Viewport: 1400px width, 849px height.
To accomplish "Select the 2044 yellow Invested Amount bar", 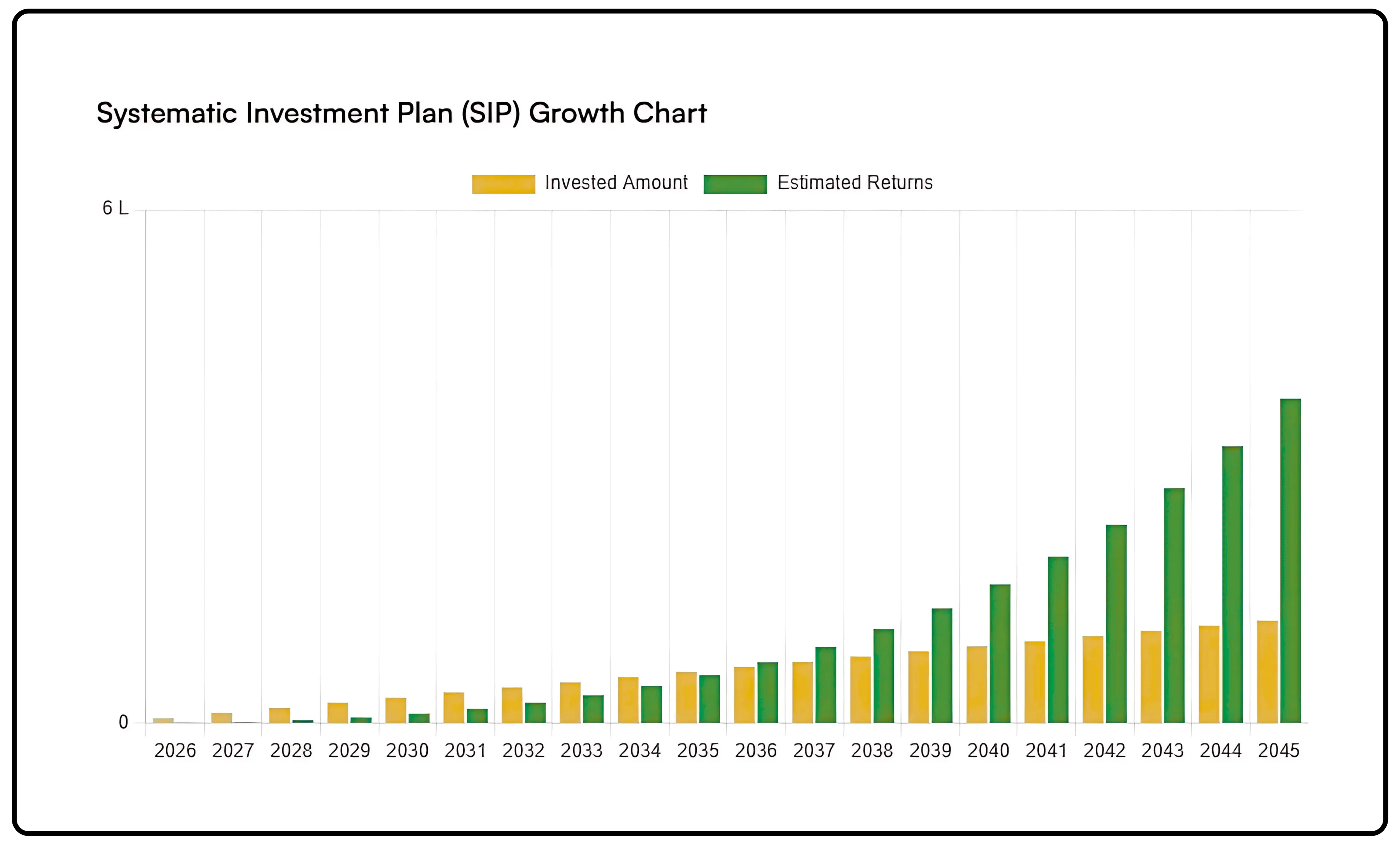I will [1209, 675].
